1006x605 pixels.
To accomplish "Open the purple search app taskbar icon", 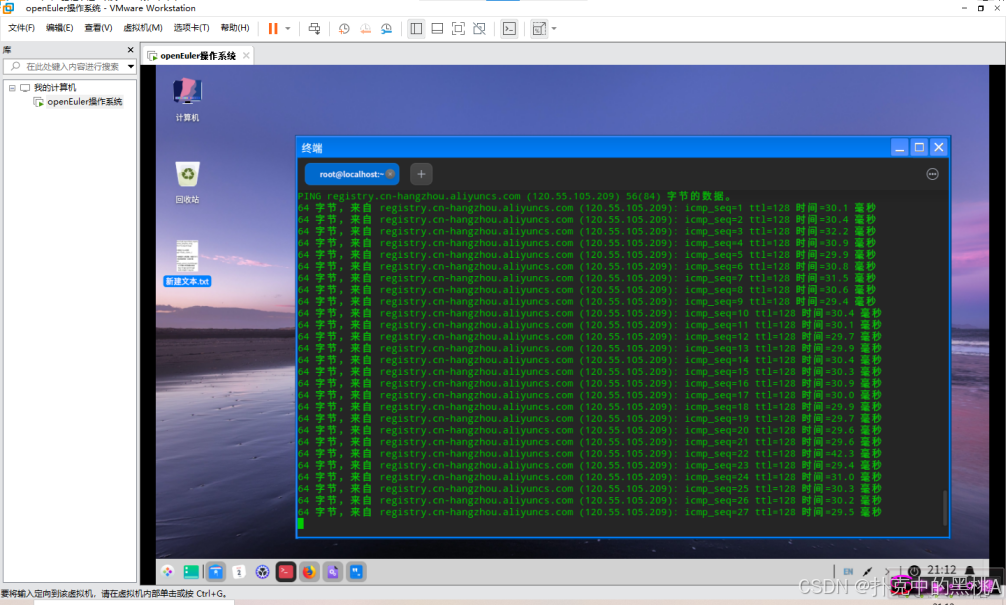I will 333,572.
